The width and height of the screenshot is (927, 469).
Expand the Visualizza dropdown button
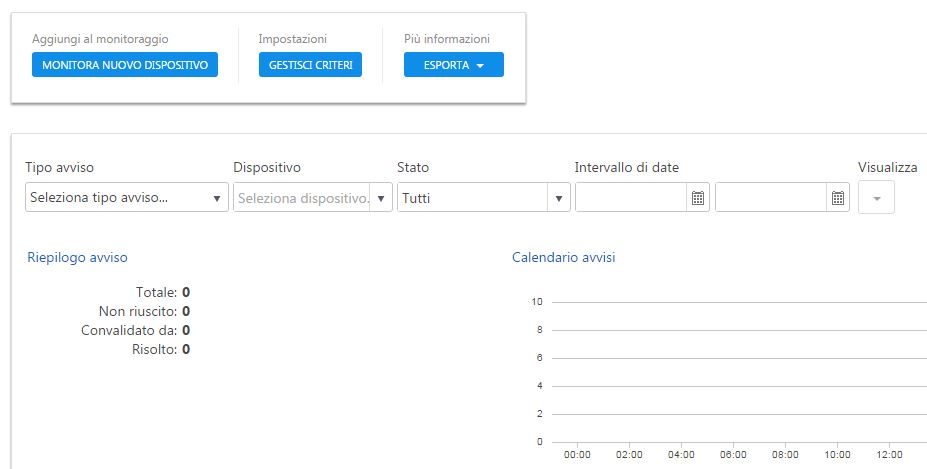click(876, 198)
